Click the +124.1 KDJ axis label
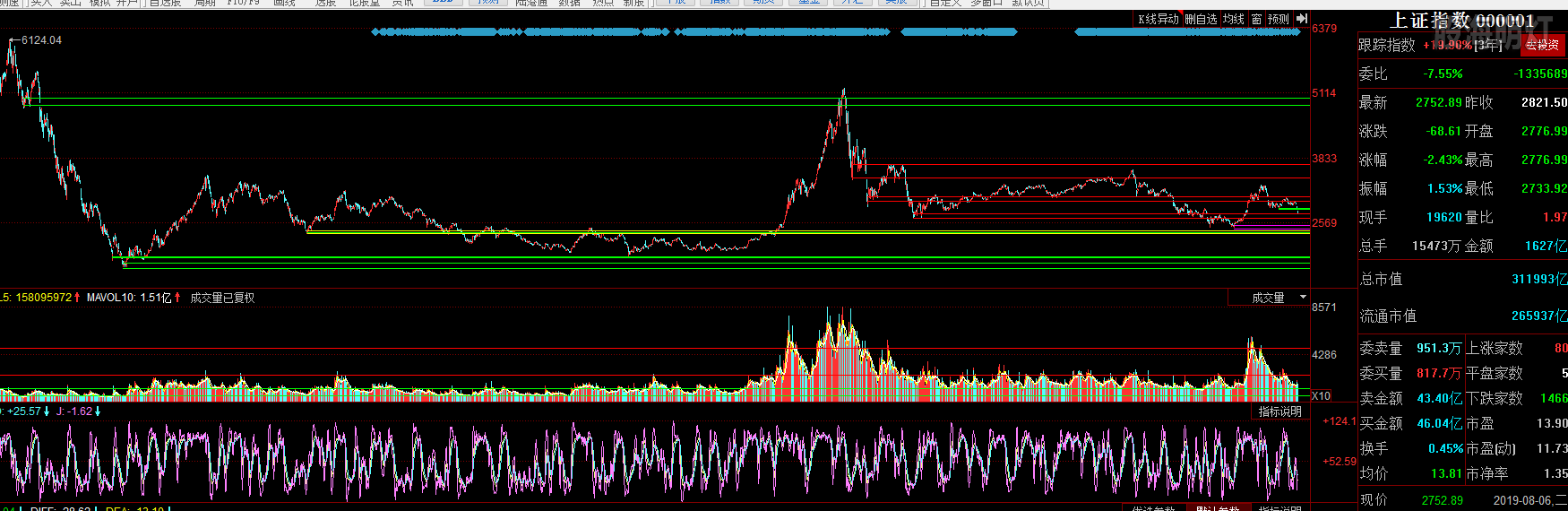 (1340, 420)
